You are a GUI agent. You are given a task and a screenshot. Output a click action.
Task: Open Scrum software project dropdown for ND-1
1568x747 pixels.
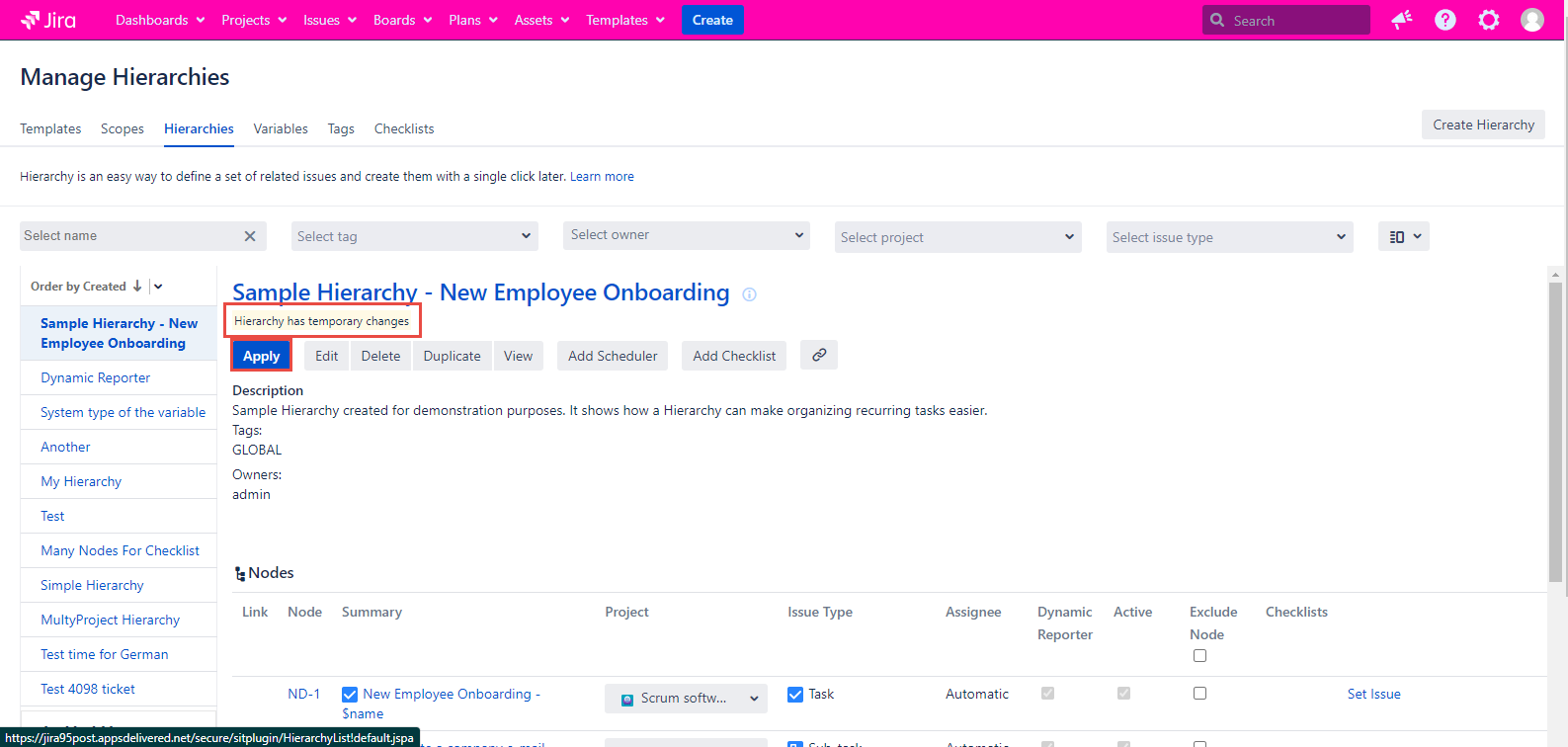coord(686,699)
